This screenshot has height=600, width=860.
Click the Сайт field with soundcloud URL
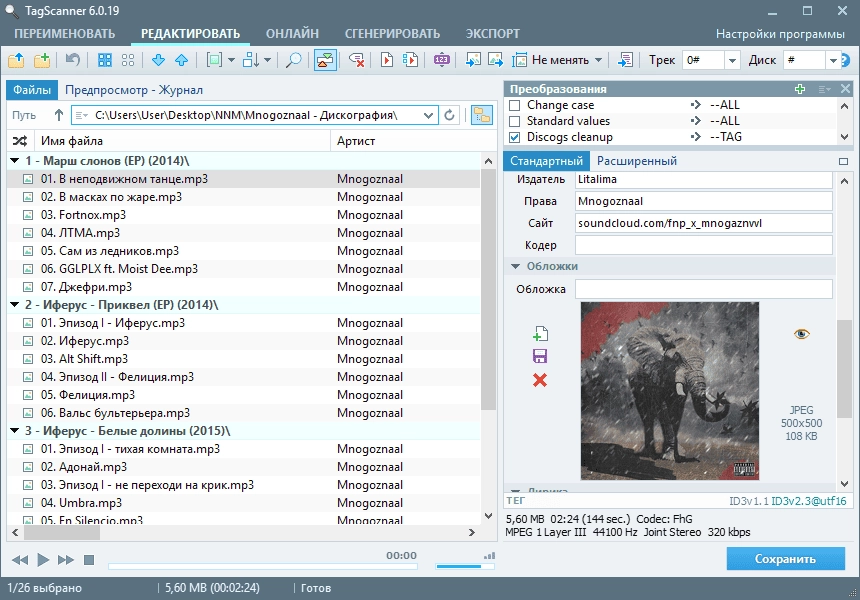(x=704, y=223)
